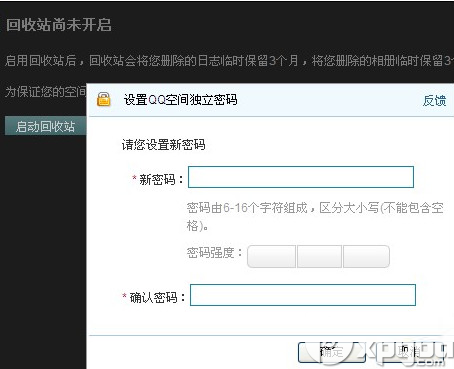
Task: Cancel the dialog with 取消 button
Action: coord(410,352)
